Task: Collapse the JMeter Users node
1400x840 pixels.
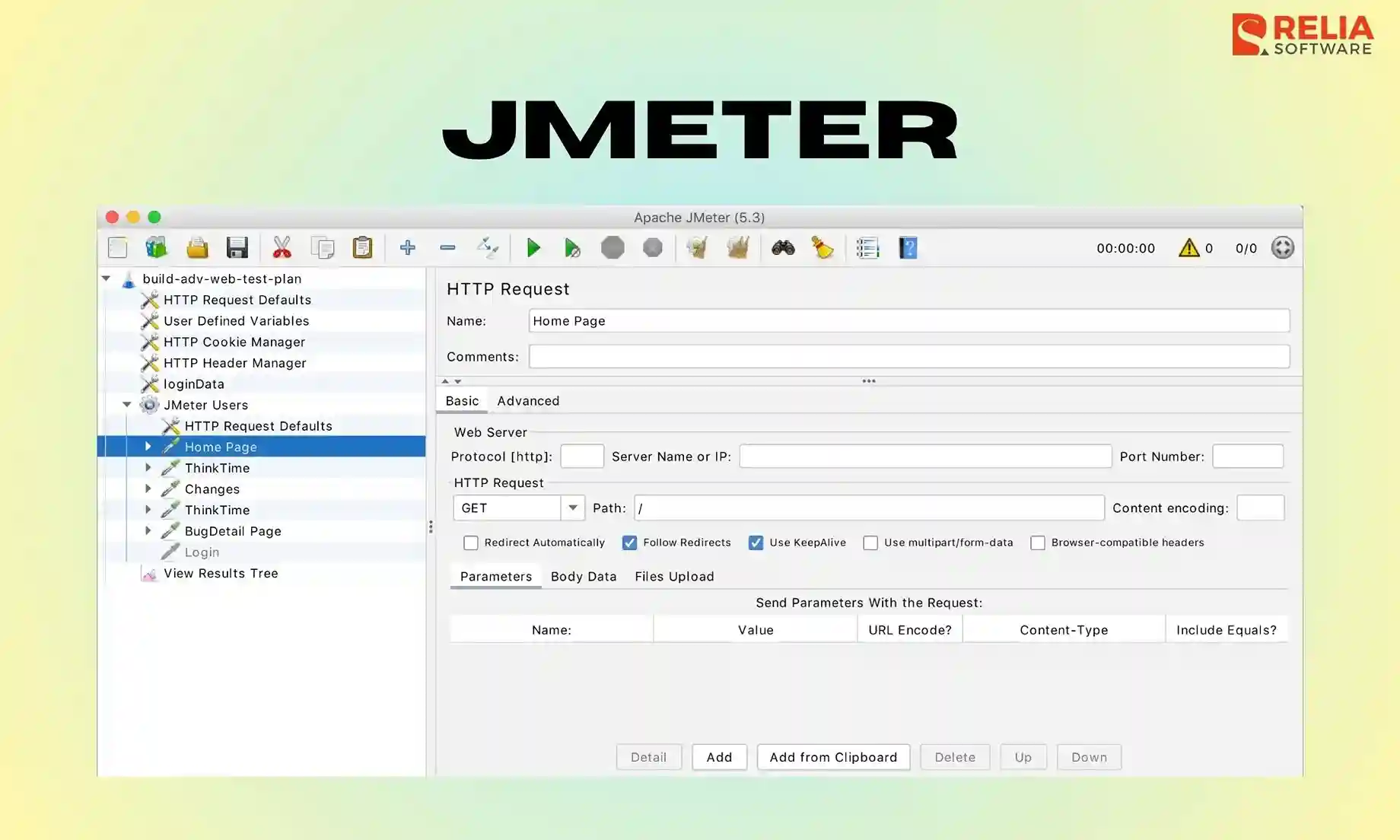Action: [x=127, y=405]
